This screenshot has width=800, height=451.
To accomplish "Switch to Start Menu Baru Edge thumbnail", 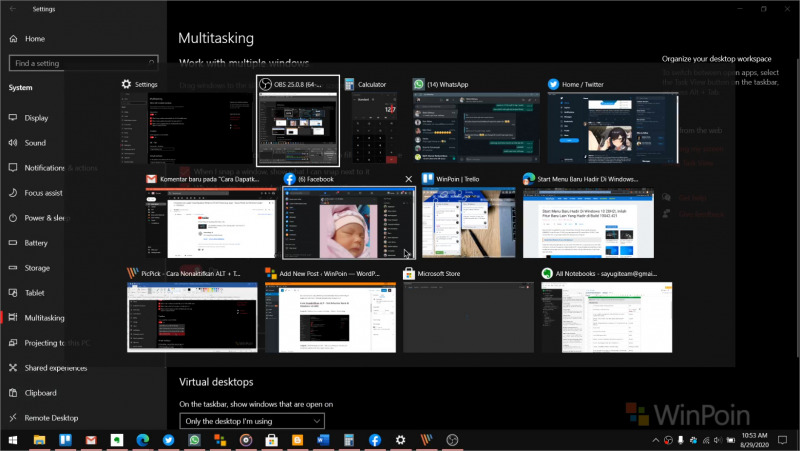I will [588, 223].
